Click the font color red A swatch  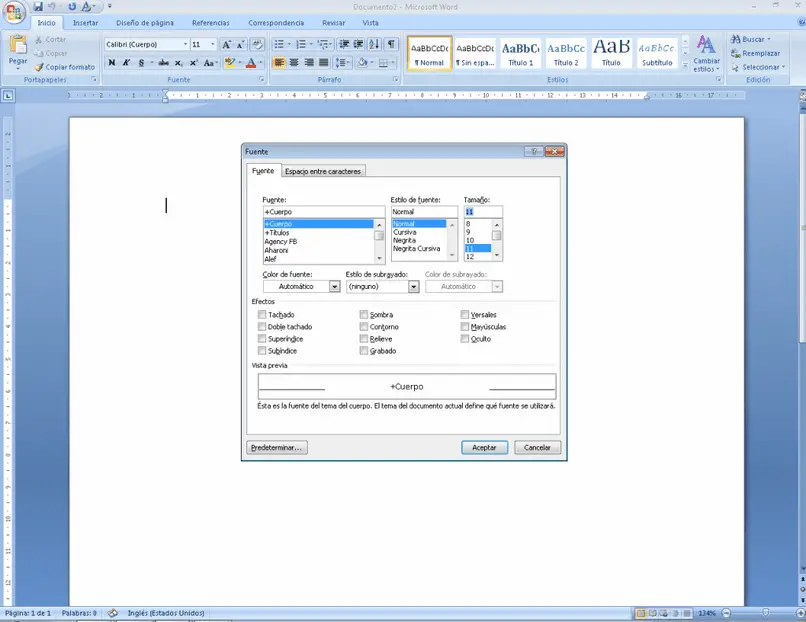click(251, 63)
